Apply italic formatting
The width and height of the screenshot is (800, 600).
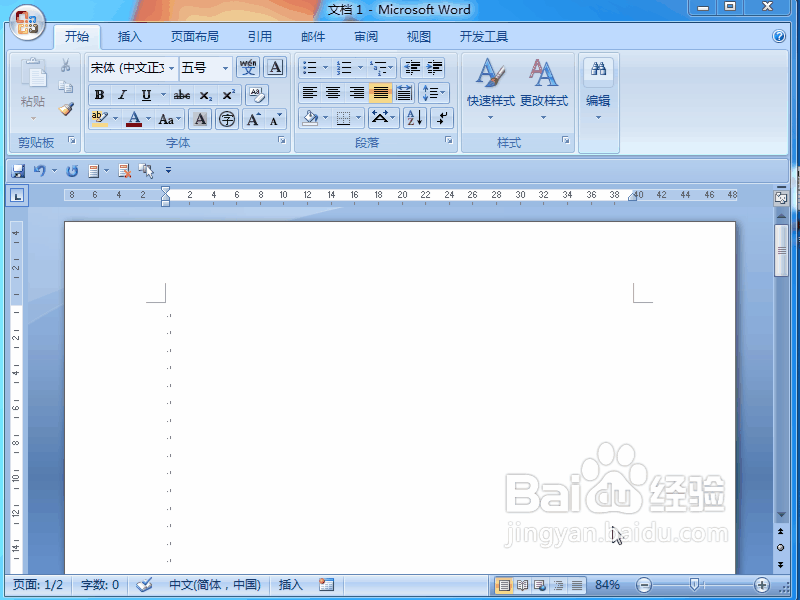122,94
